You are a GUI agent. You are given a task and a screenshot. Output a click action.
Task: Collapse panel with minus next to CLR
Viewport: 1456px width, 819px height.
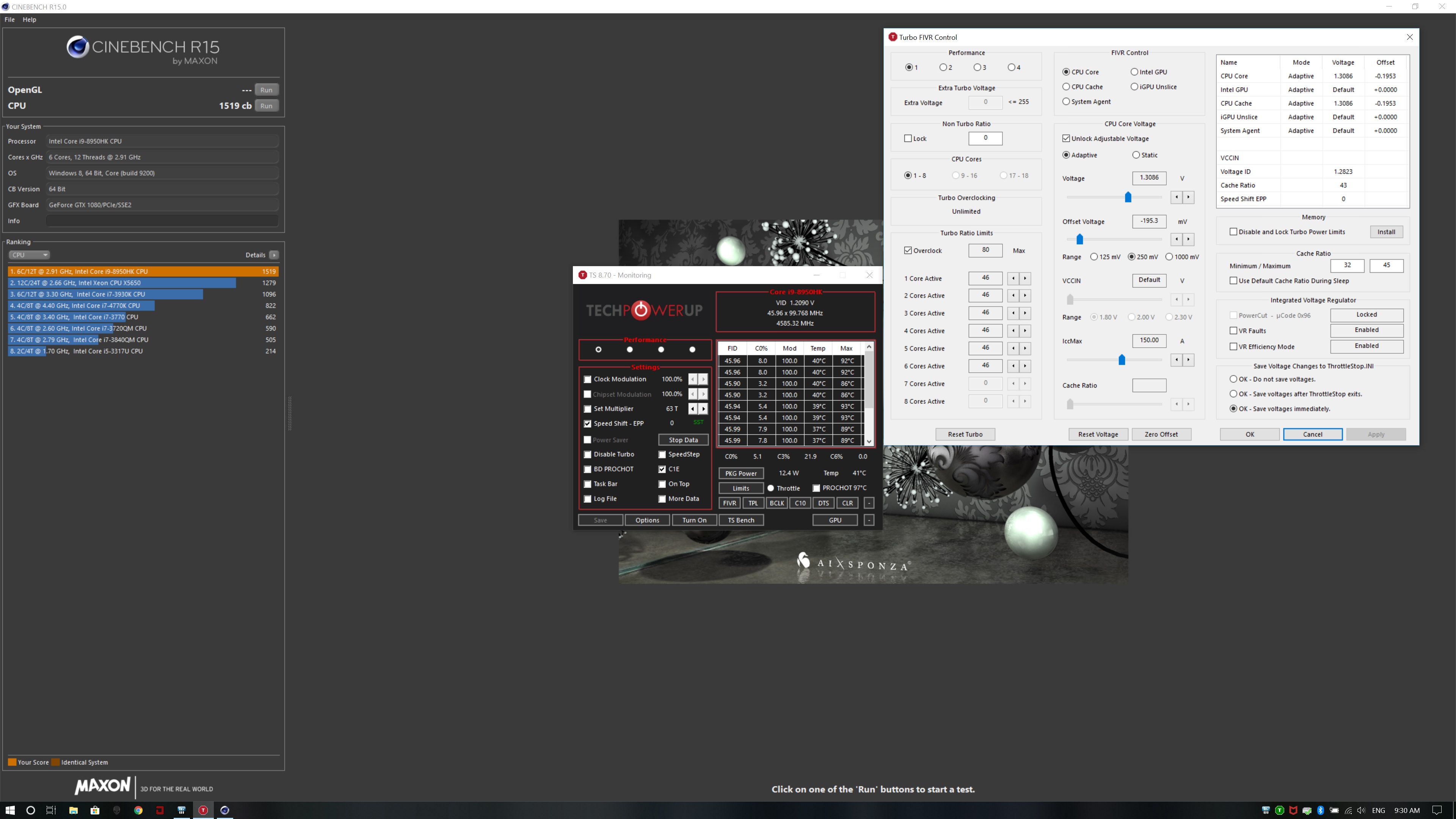click(x=869, y=503)
